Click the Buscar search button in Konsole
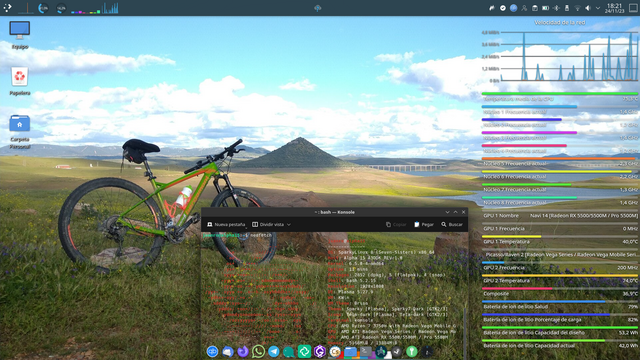The image size is (640, 360). [x=452, y=224]
